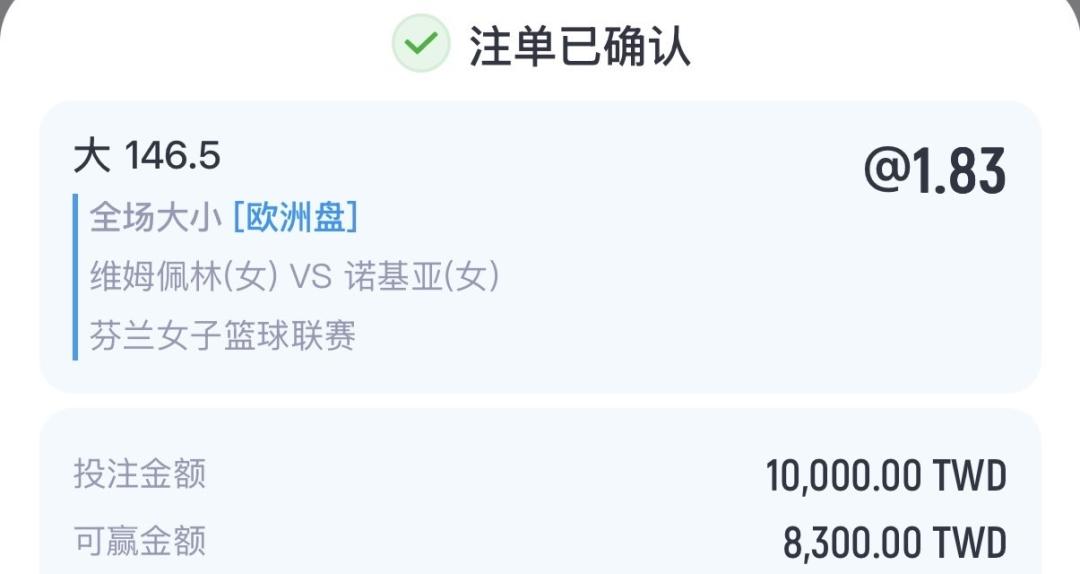1080x574 pixels.
Task: Open the "芬兰女子篮球联赛" league name
Action: click(x=223, y=336)
